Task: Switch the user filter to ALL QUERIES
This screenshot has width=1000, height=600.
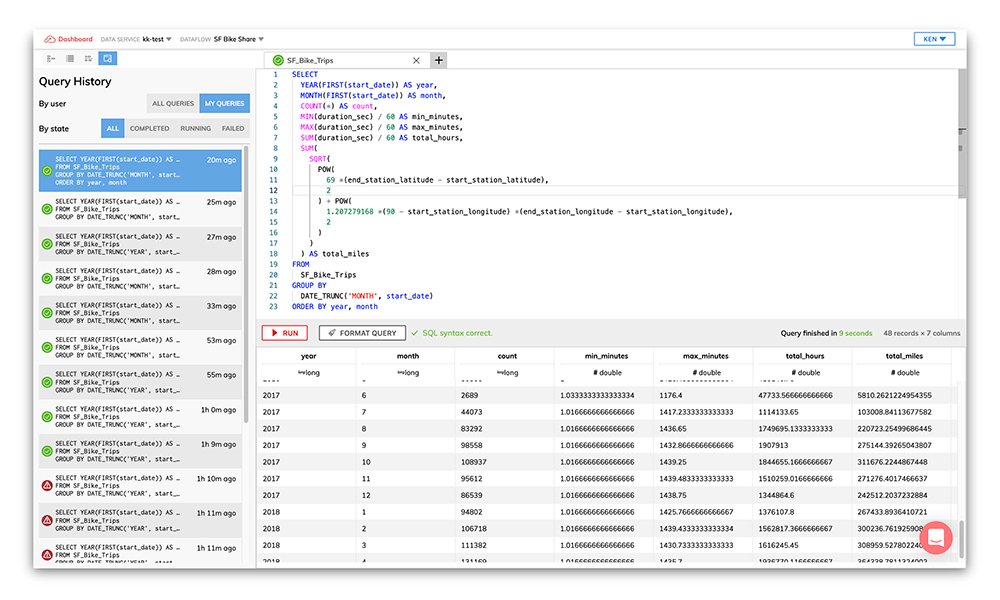Action: coord(171,103)
